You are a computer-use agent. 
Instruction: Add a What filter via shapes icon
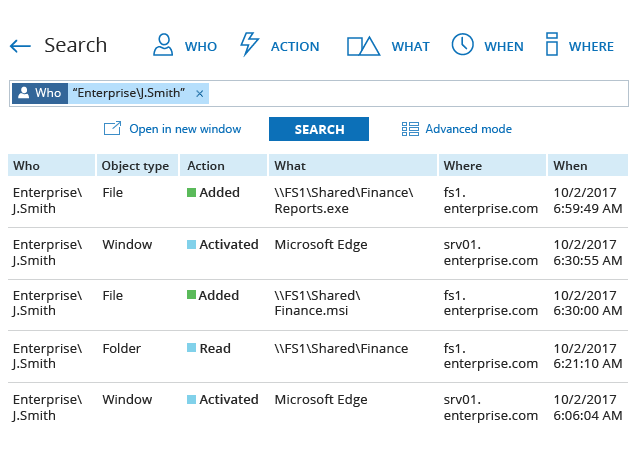[364, 46]
